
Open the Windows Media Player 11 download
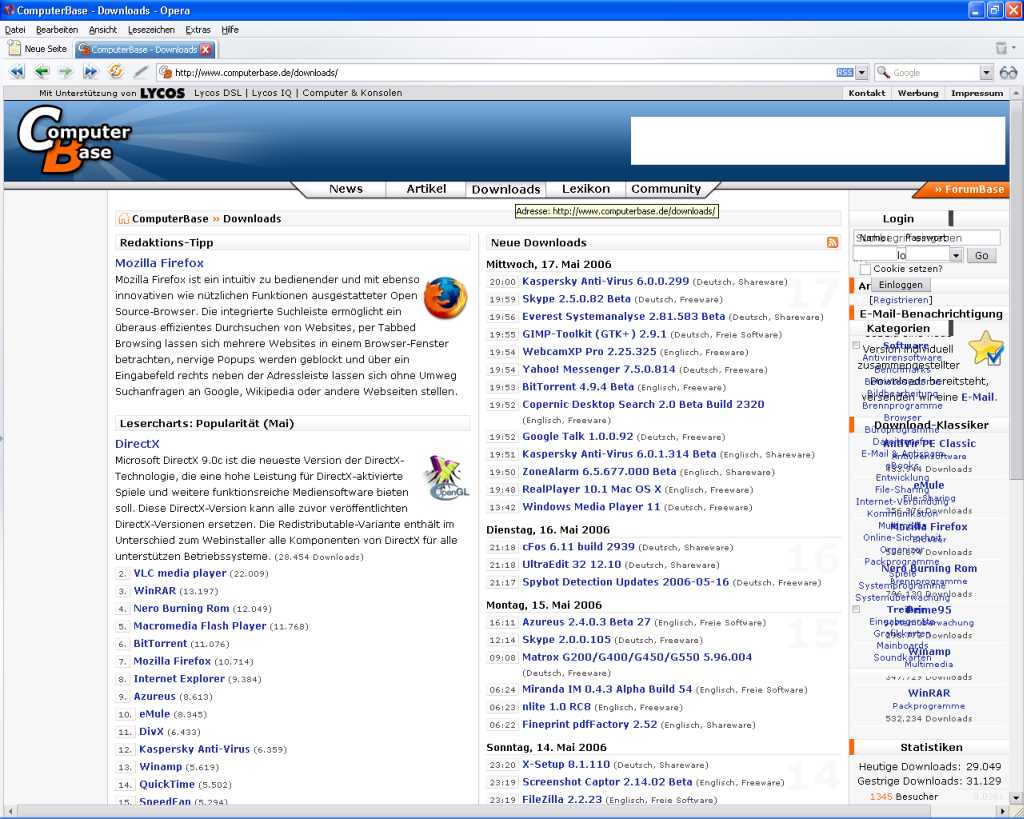pos(591,507)
